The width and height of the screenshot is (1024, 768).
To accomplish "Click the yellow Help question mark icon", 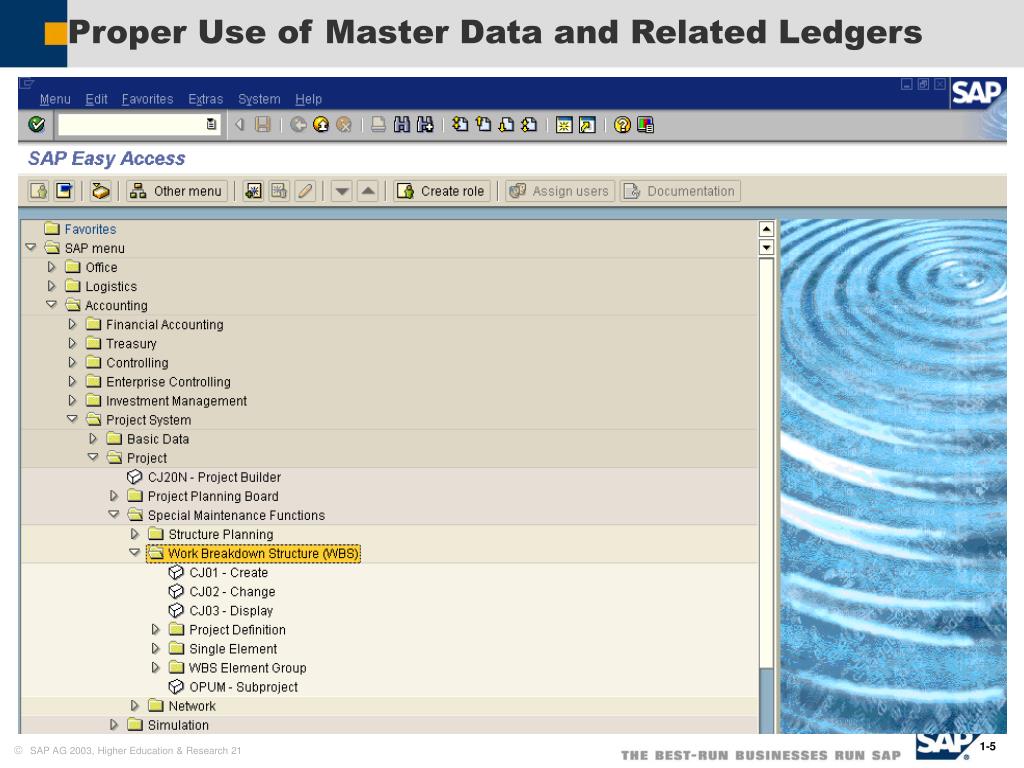I will [x=622, y=125].
